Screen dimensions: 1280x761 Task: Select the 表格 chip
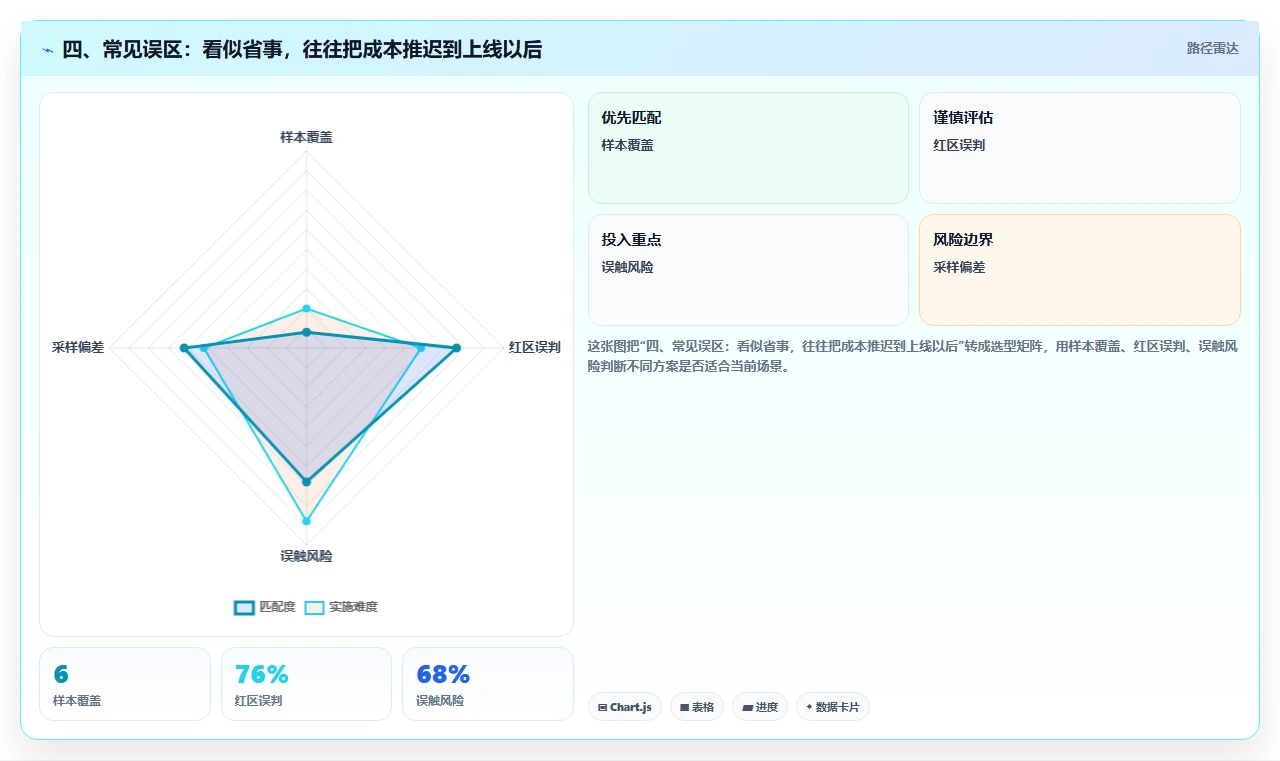(697, 707)
